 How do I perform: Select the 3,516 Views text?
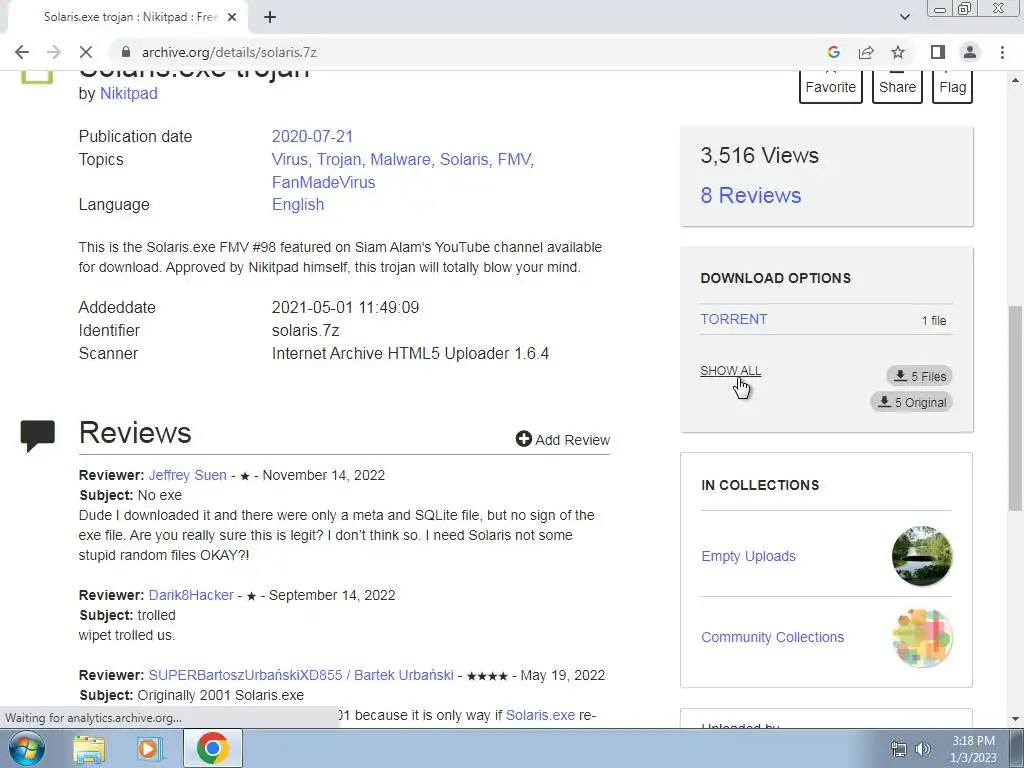(x=760, y=155)
